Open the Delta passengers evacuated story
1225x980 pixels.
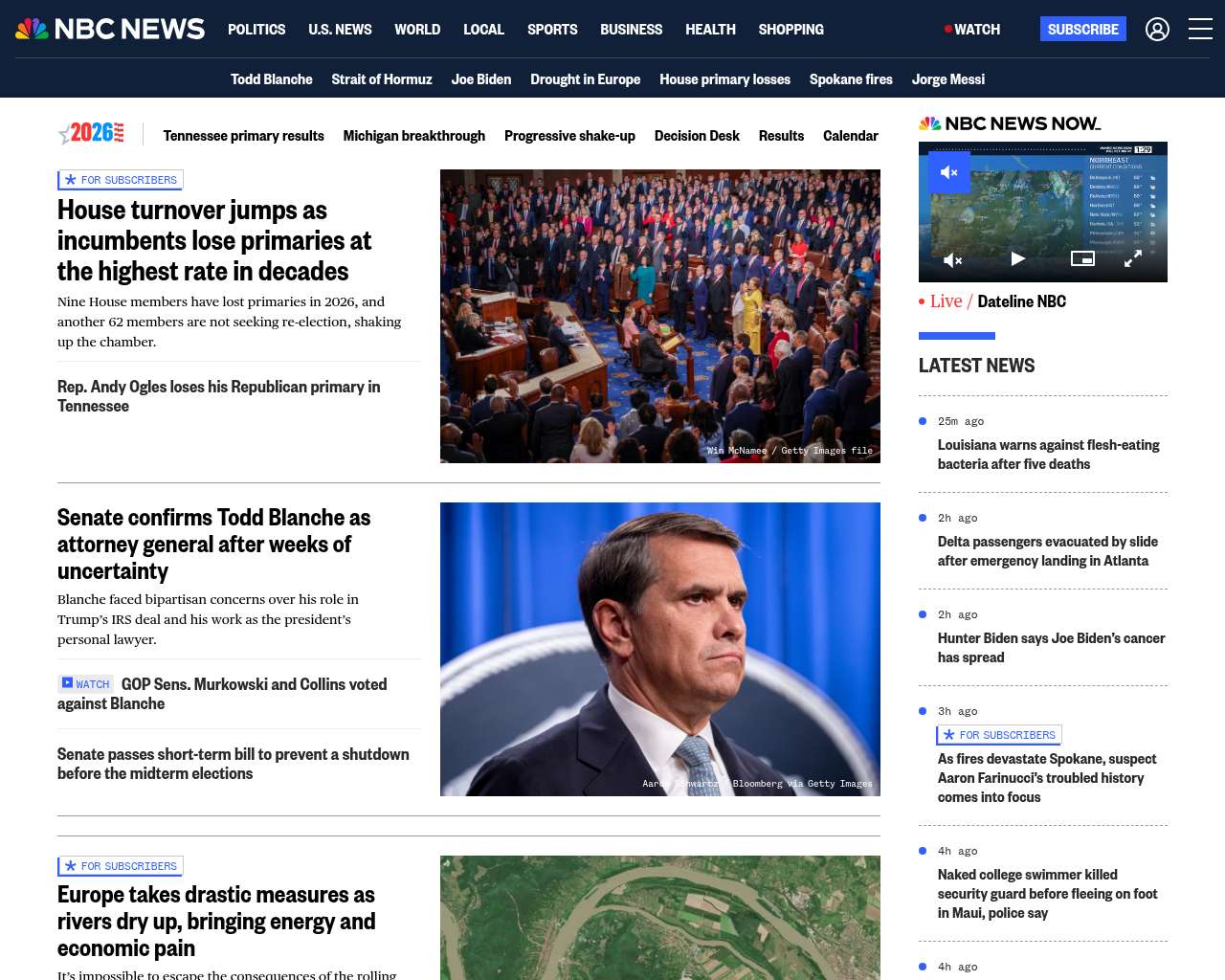click(x=1048, y=551)
